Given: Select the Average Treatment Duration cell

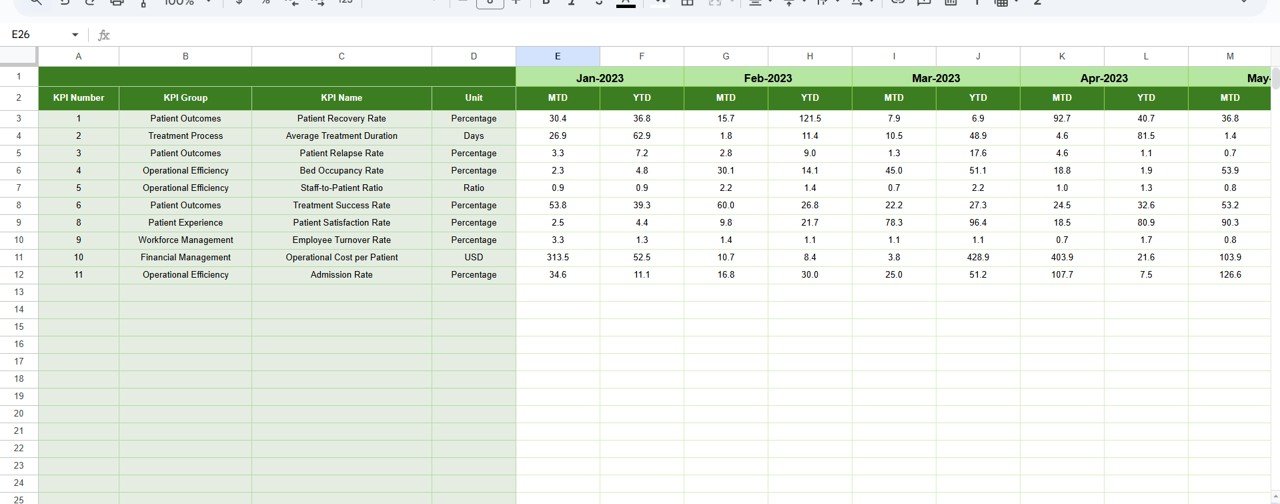Looking at the screenshot, I should [342, 136].
